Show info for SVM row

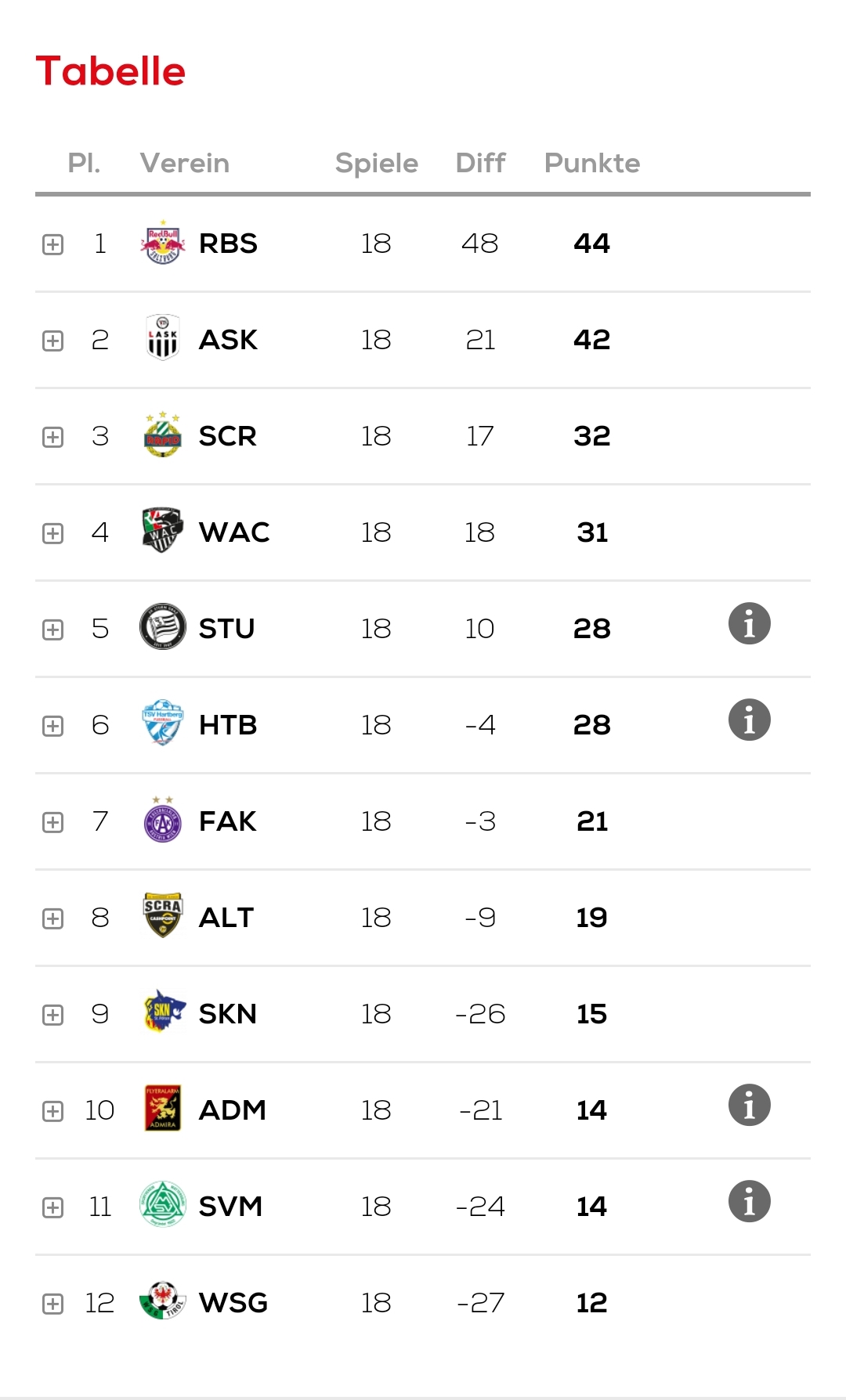[x=750, y=1202]
